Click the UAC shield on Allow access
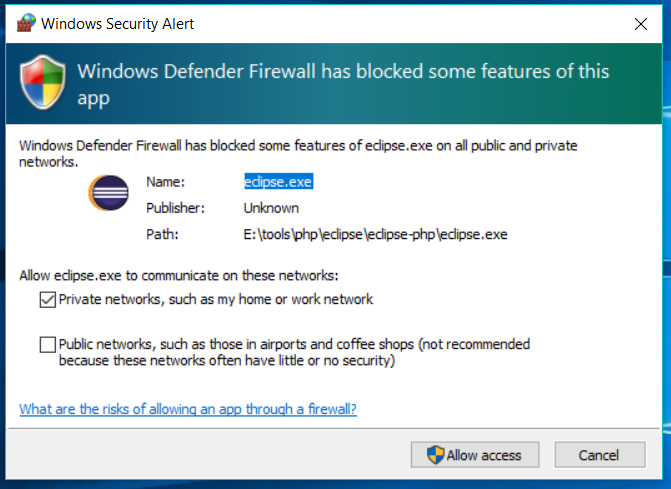Viewport: 671px width, 489px height. (x=435, y=455)
